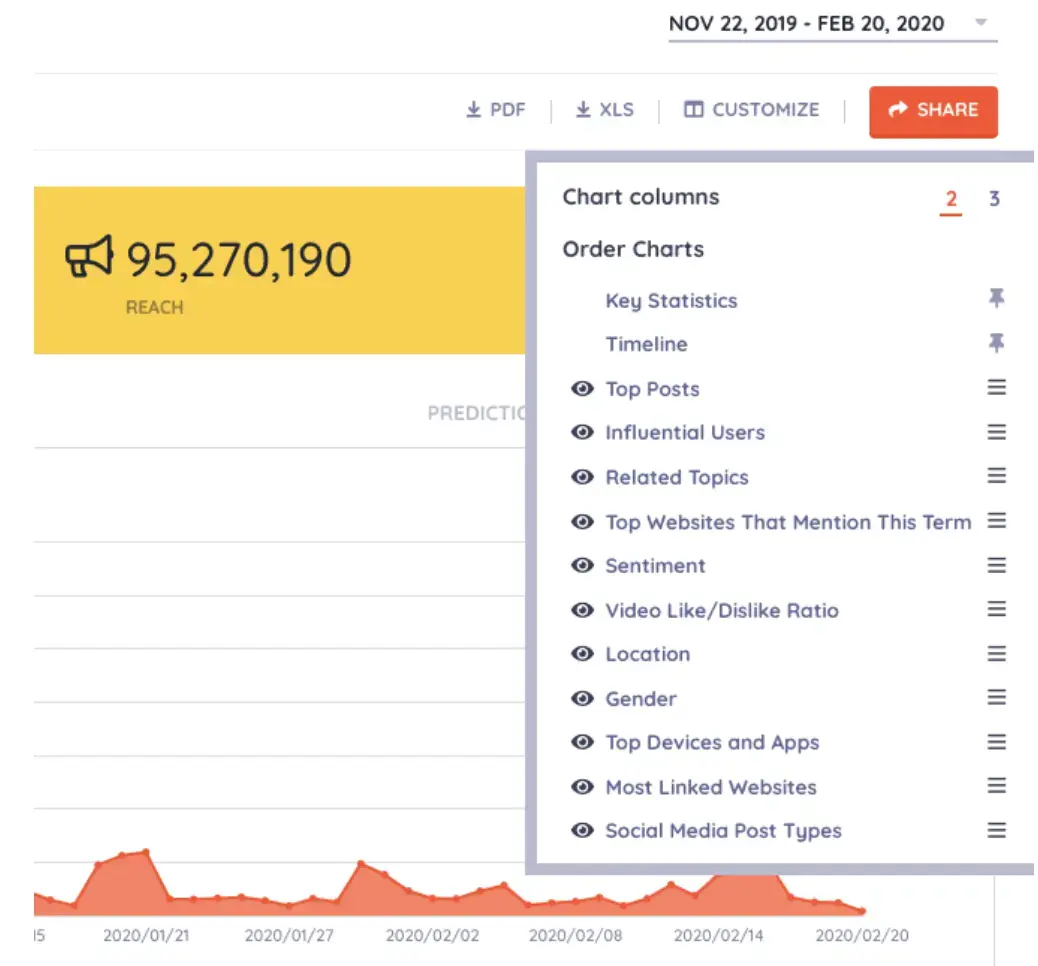Click the drag handle for Location
This screenshot has width=1038, height=966.
pos(996,654)
